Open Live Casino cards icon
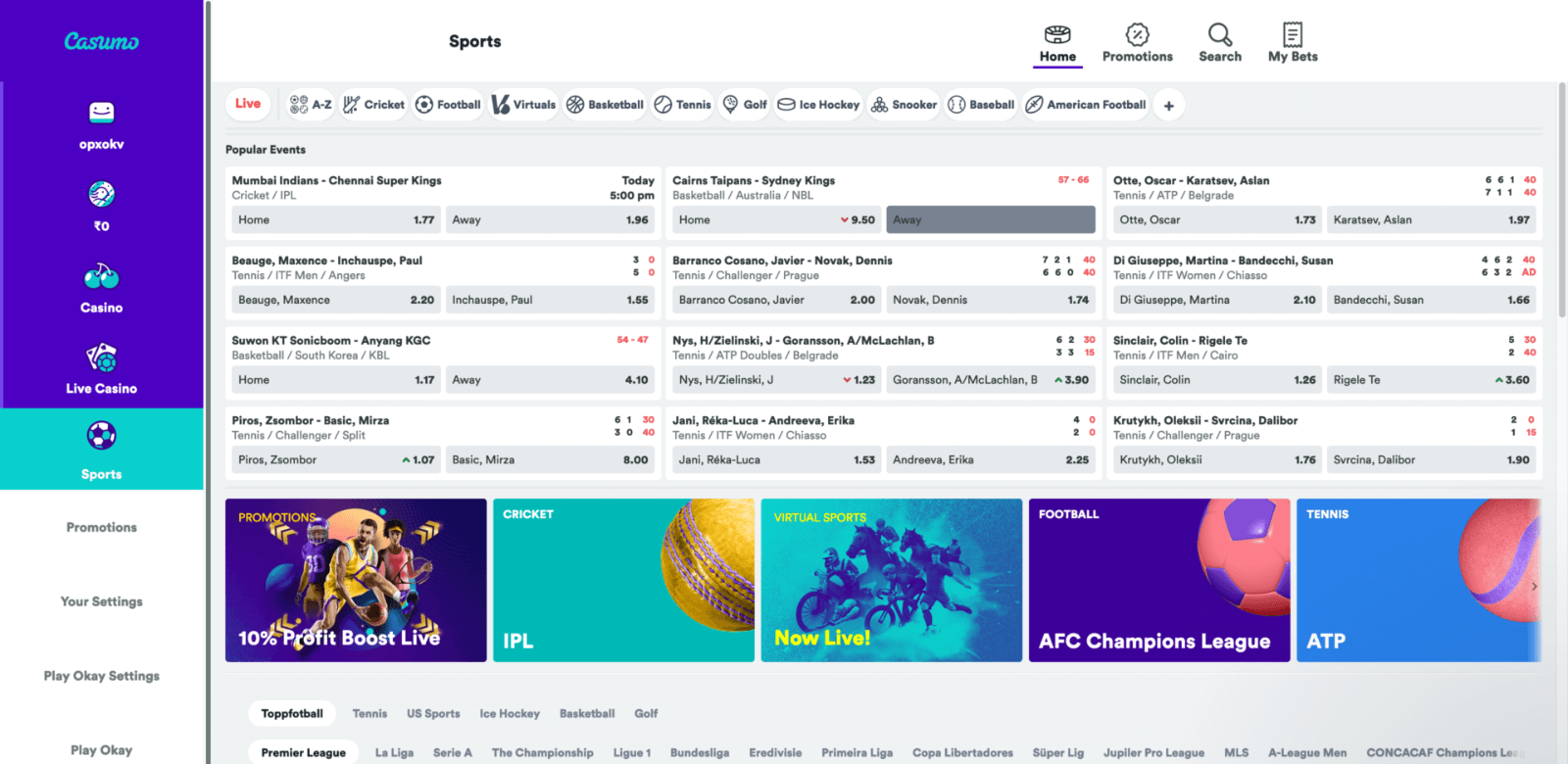1568x764 pixels. (x=101, y=358)
